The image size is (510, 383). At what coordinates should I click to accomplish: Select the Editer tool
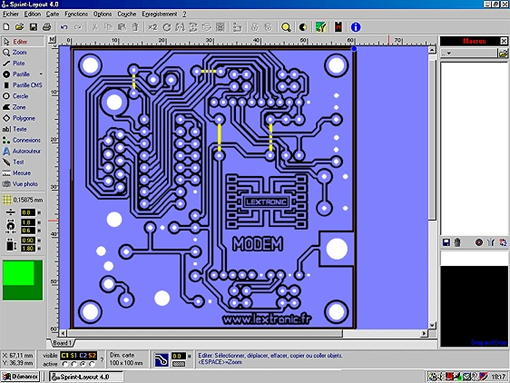(23, 41)
